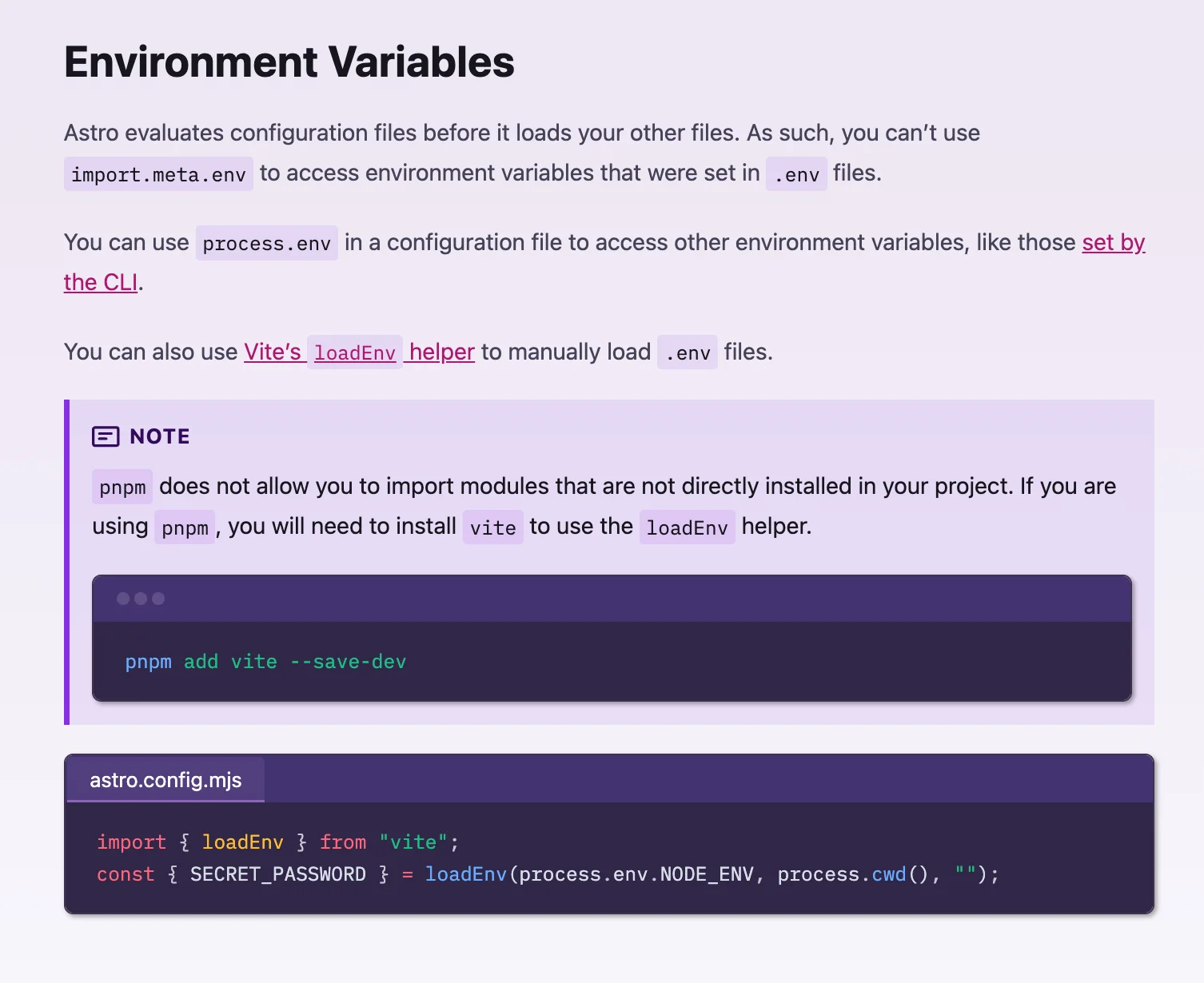Click .env code before 'files' in first paragraph
This screenshot has height=983, width=1204.
pyautogui.click(x=796, y=174)
